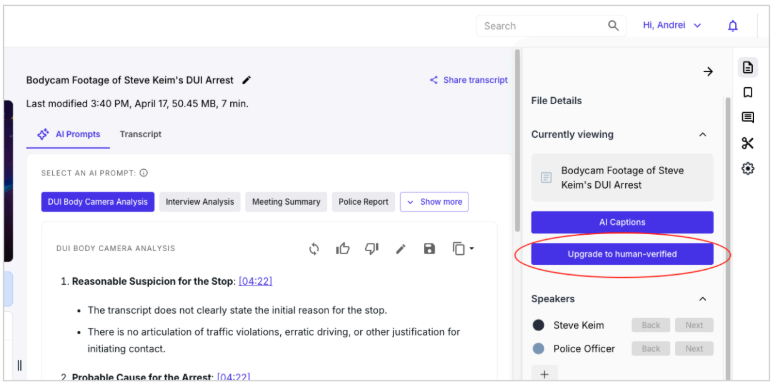
Task: Collapse the Speakers section
Action: (702, 299)
